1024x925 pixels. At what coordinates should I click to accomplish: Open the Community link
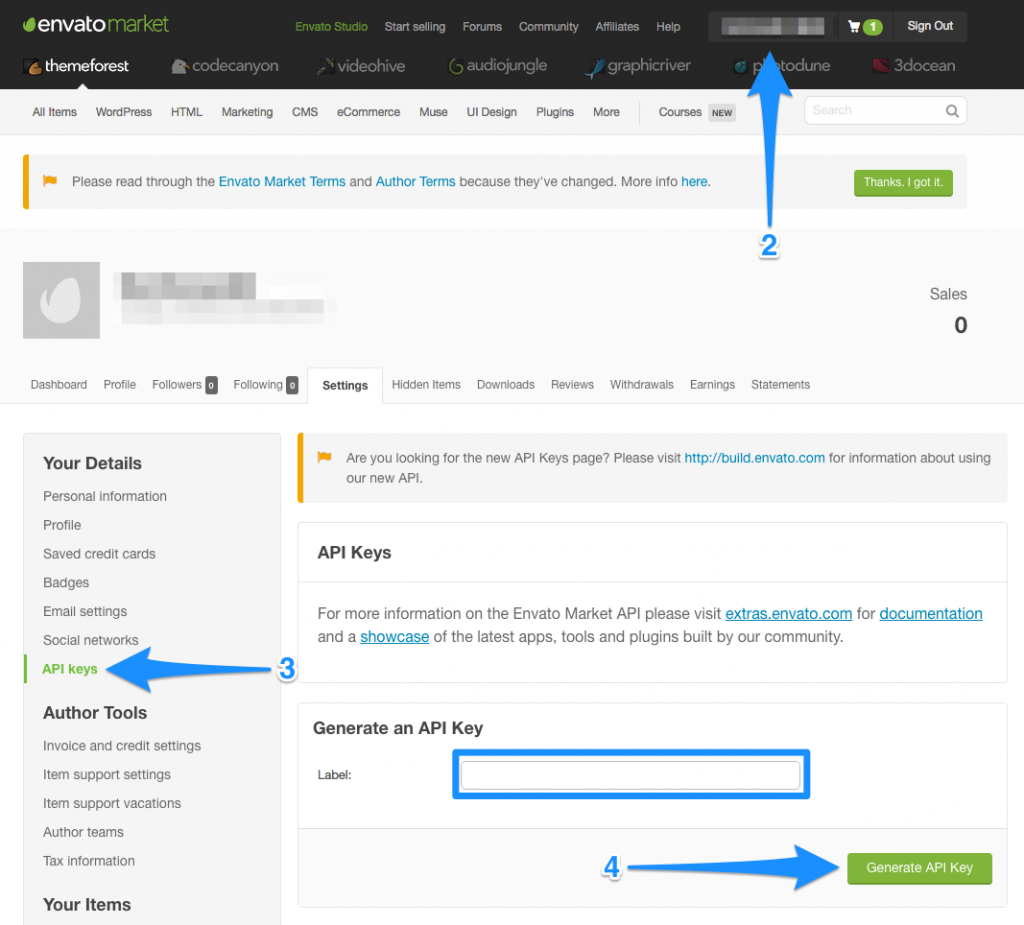click(549, 27)
